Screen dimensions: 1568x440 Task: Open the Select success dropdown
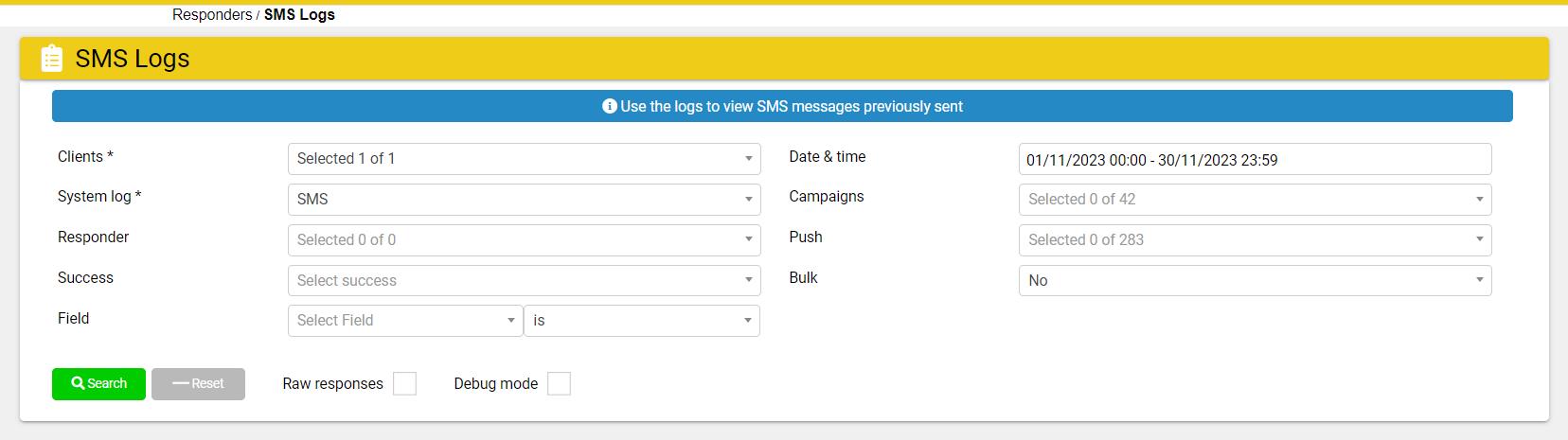point(524,280)
